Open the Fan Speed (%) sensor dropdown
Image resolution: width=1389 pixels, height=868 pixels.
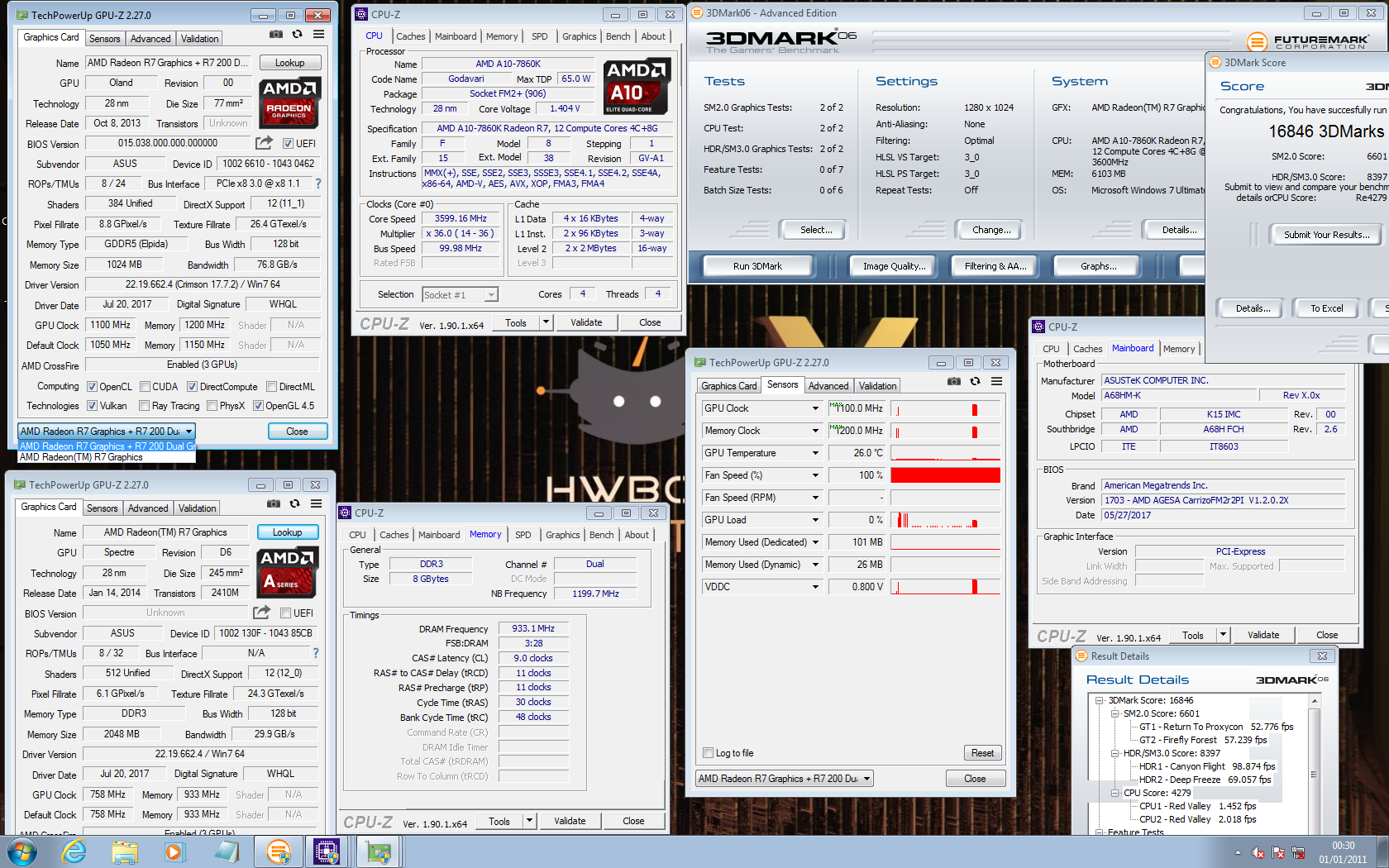(x=815, y=475)
